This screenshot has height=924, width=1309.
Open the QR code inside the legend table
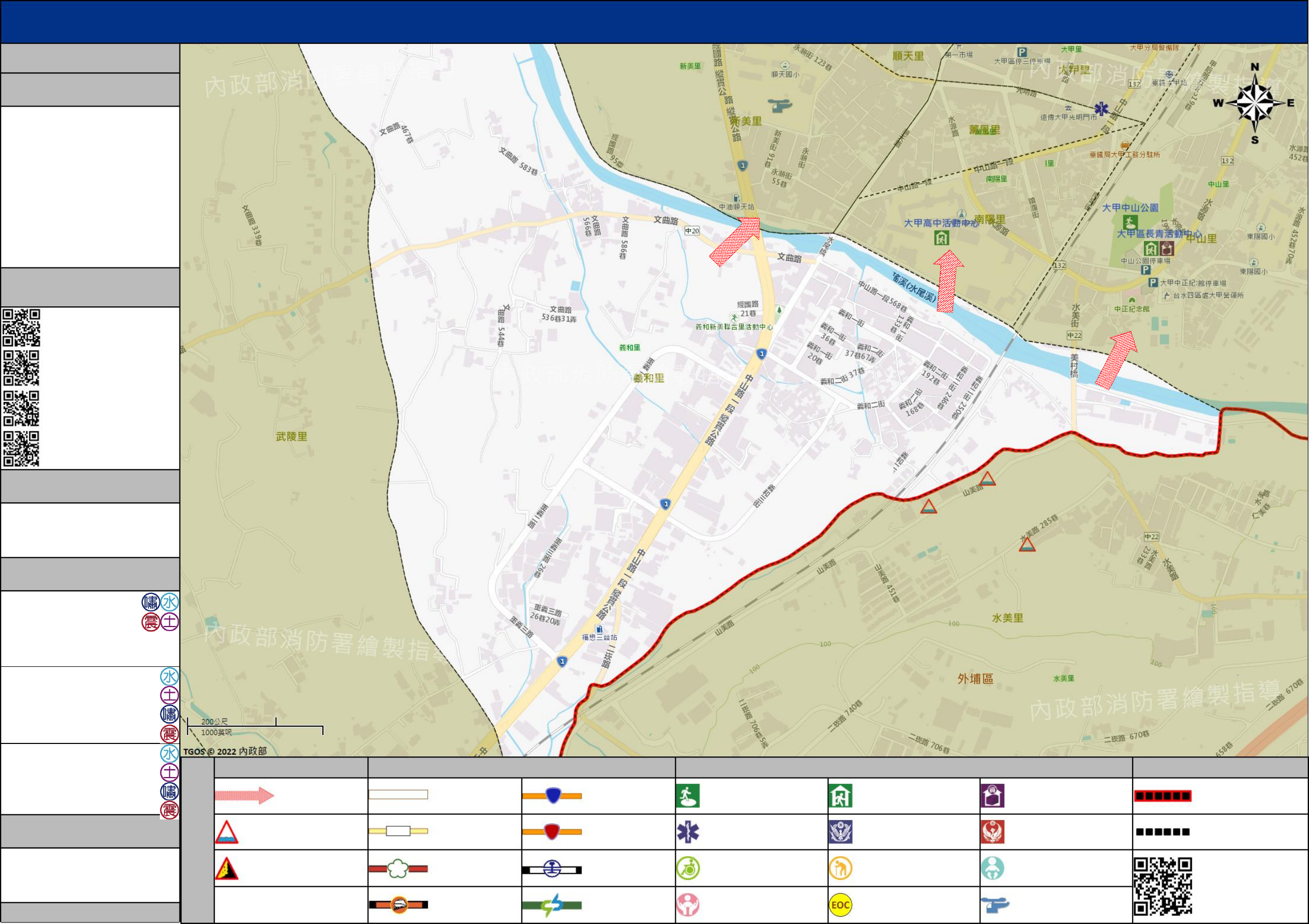(1163, 886)
